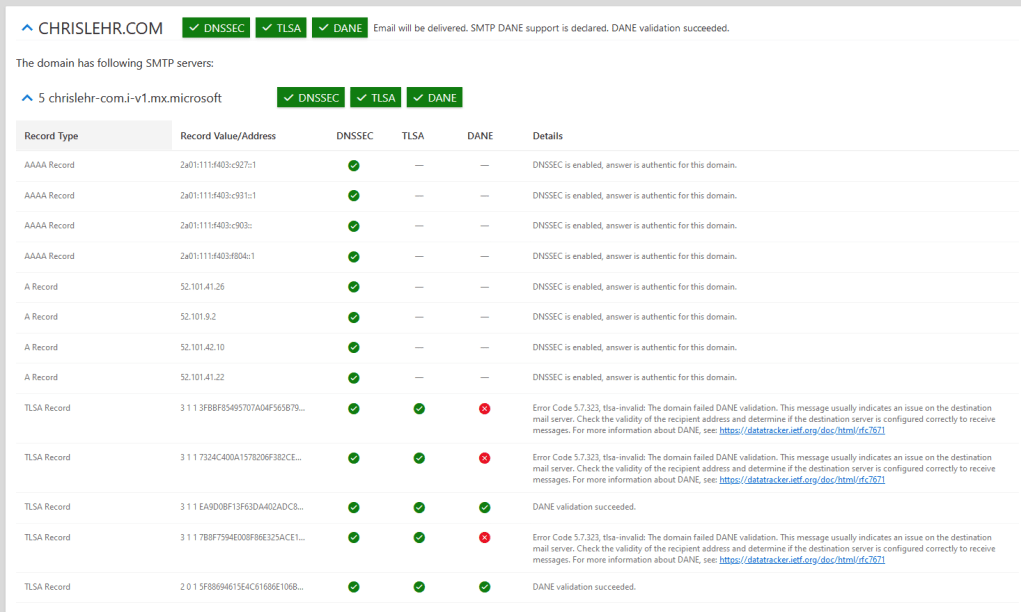Screen dimensions: 1021x612
Task: Click the TLSA badge next to CHRISLEHR.COM
Action: 281,28
